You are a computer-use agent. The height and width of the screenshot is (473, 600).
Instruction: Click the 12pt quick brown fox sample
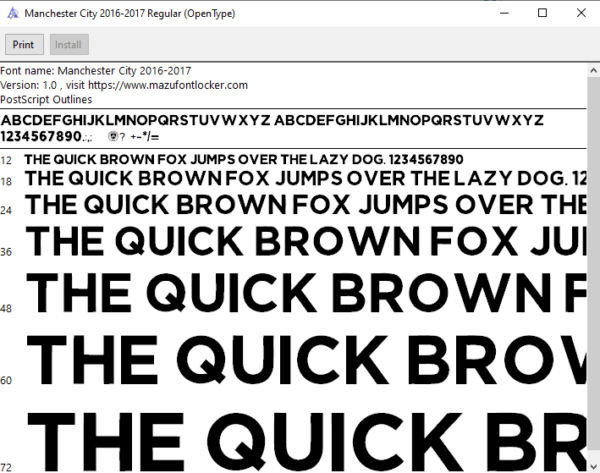(244, 159)
